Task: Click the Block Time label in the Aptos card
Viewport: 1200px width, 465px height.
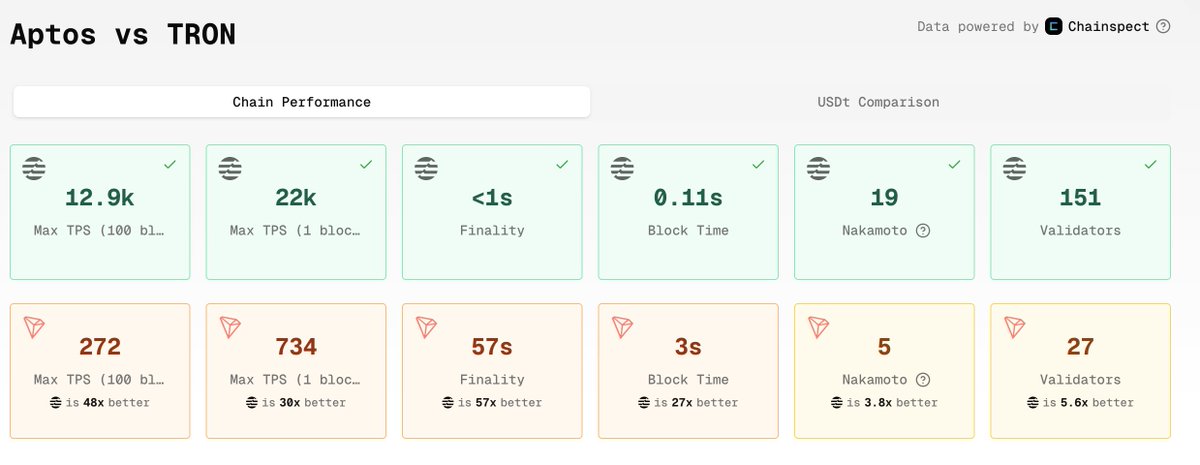Action: pos(688,230)
